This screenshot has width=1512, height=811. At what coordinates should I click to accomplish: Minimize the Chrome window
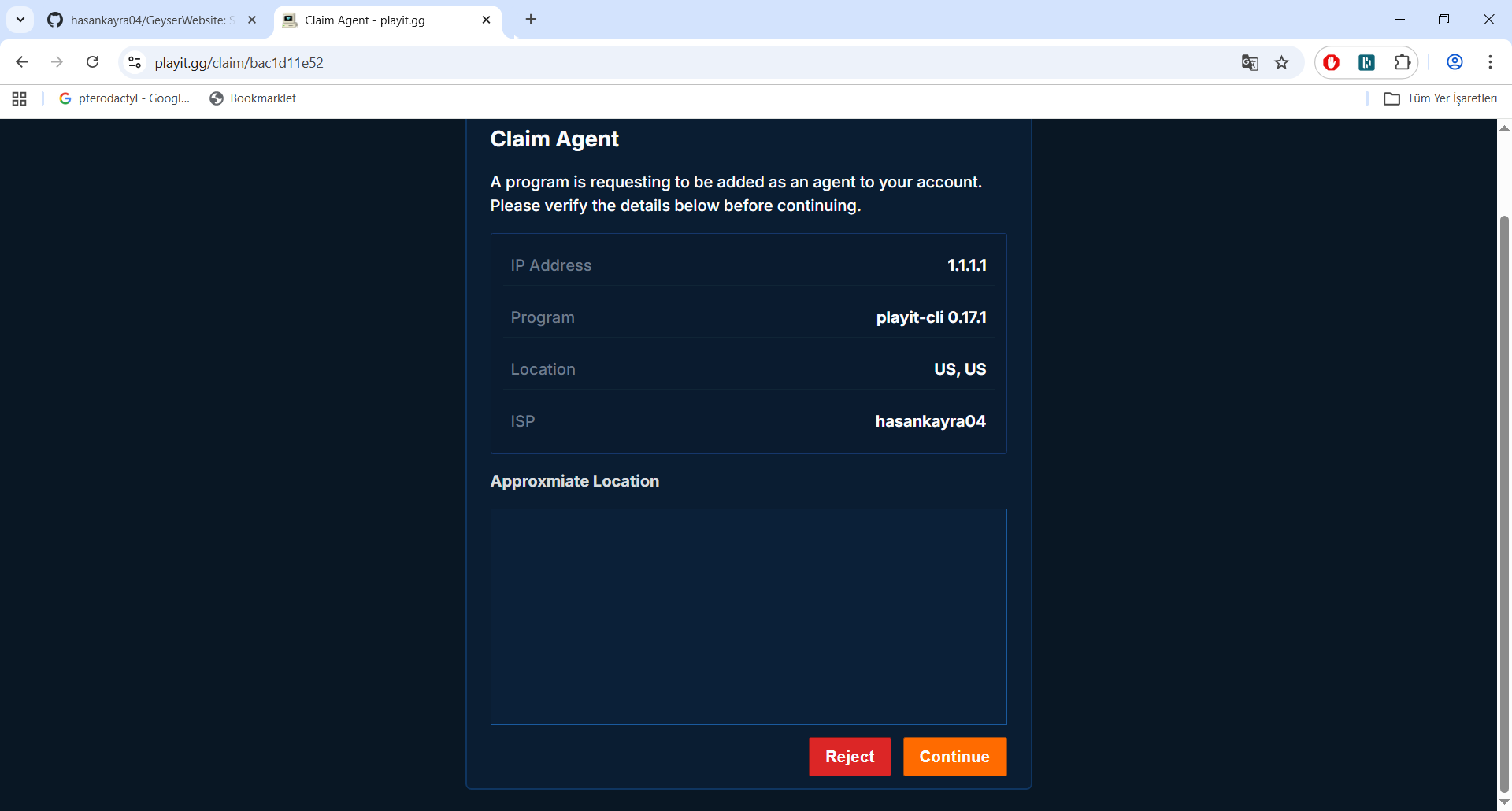1399,20
